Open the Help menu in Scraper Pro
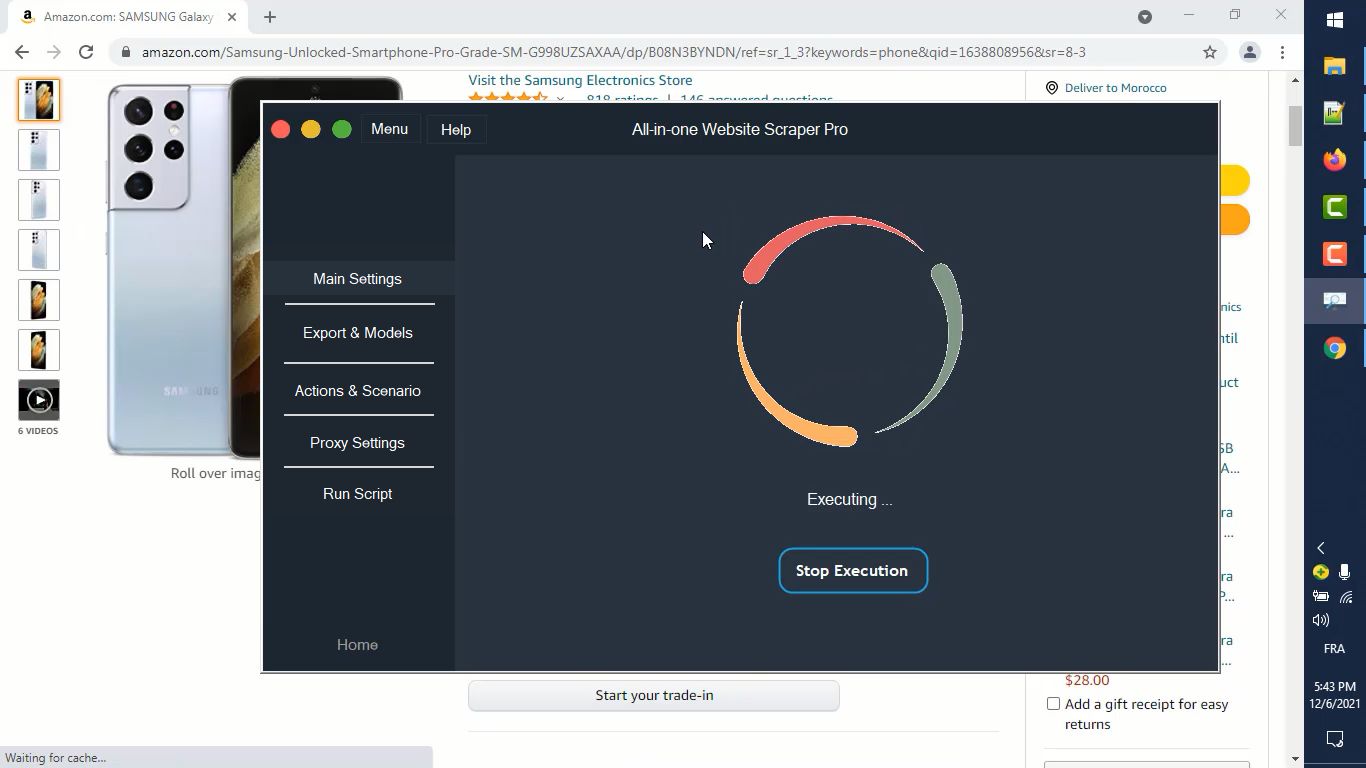The height and width of the screenshot is (768, 1366). [456, 129]
